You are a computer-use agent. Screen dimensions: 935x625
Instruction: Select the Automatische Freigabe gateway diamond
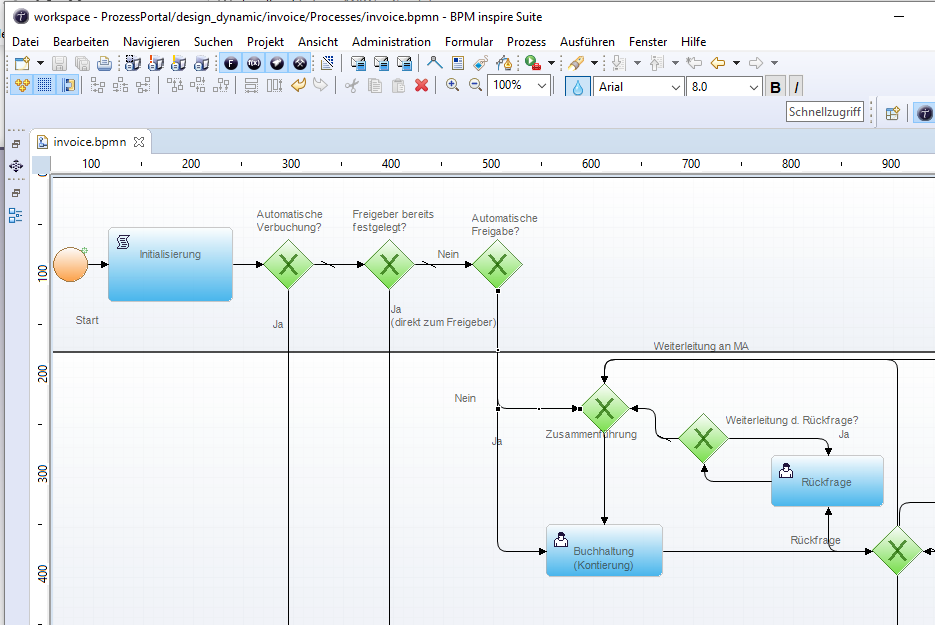pos(497,265)
